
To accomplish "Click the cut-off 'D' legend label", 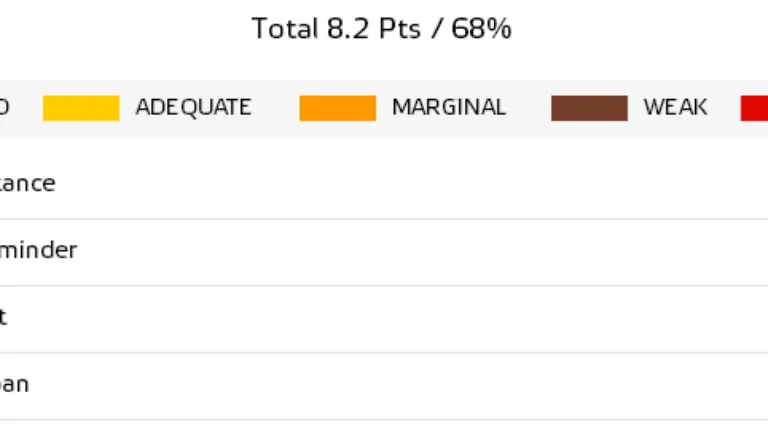I will pos(4,108).
